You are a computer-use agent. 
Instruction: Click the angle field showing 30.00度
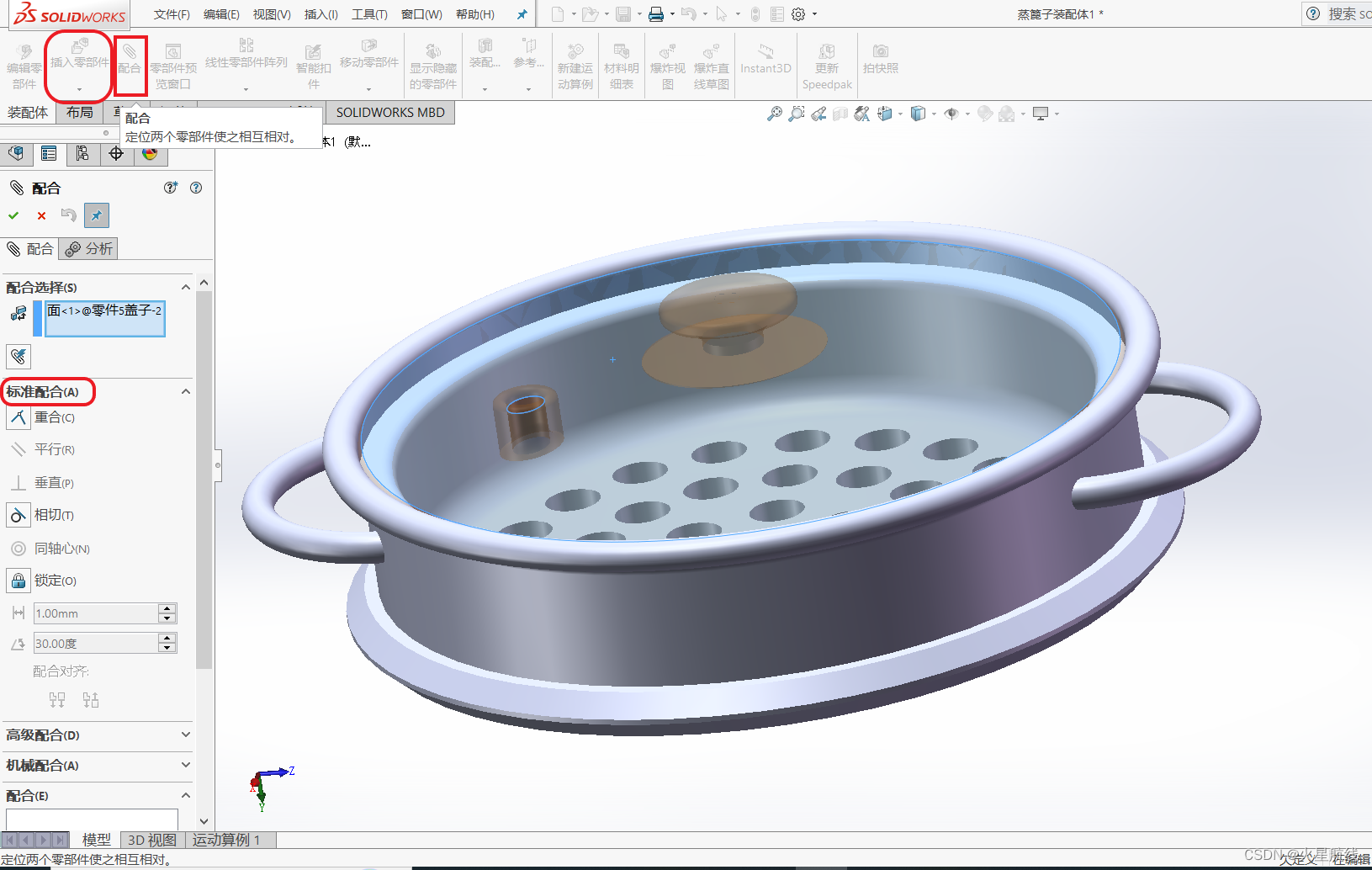[96, 644]
